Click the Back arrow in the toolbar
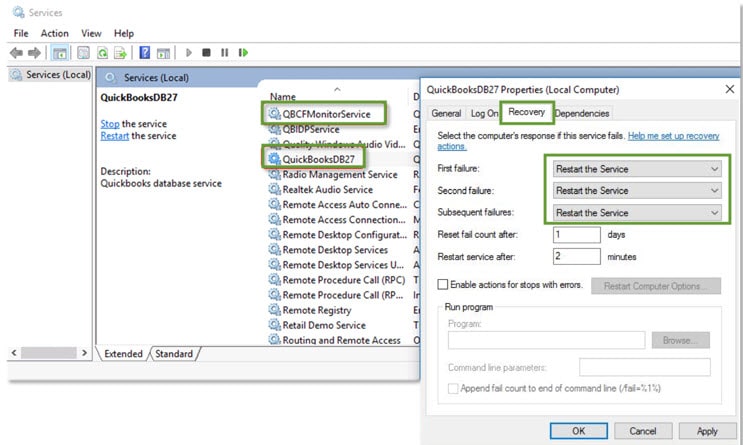Screen dimensions: 743x445 pos(16,53)
